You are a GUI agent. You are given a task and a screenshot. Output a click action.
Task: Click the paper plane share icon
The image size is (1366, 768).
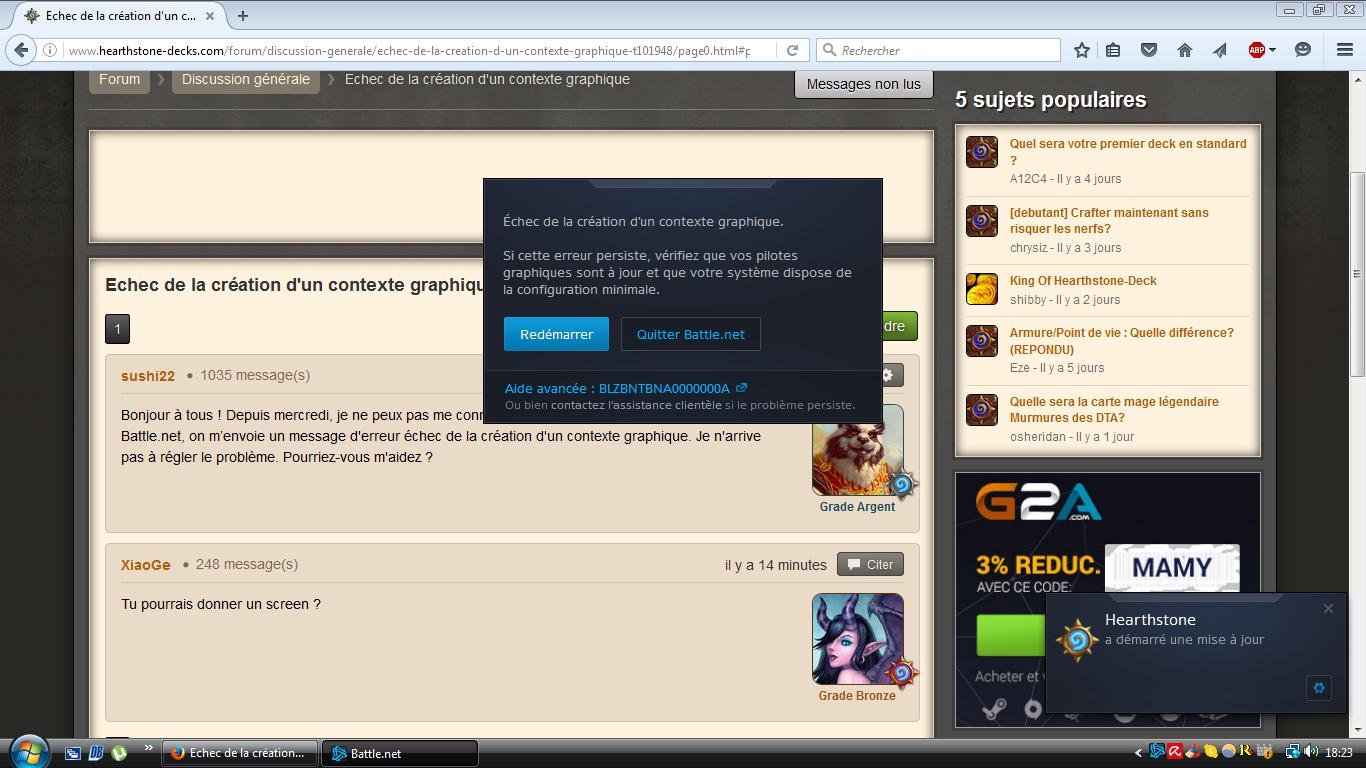pos(1220,50)
